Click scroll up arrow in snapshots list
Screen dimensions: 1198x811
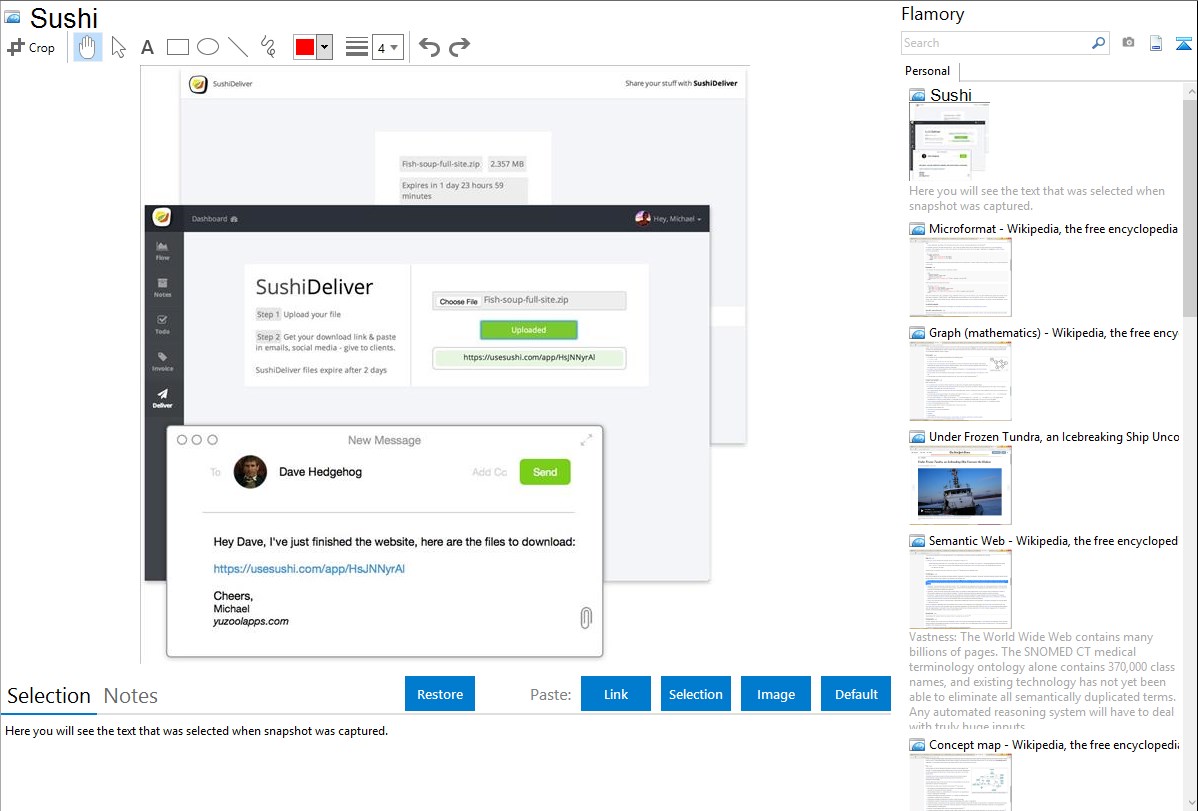(x=1190, y=91)
